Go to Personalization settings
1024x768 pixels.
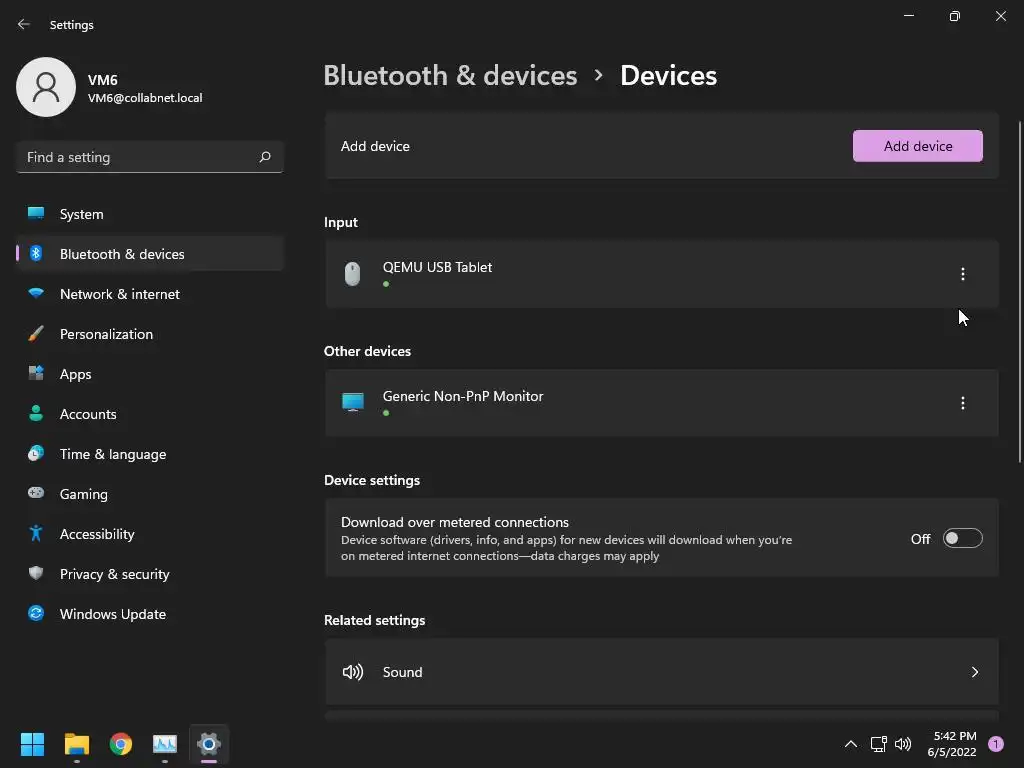point(106,334)
